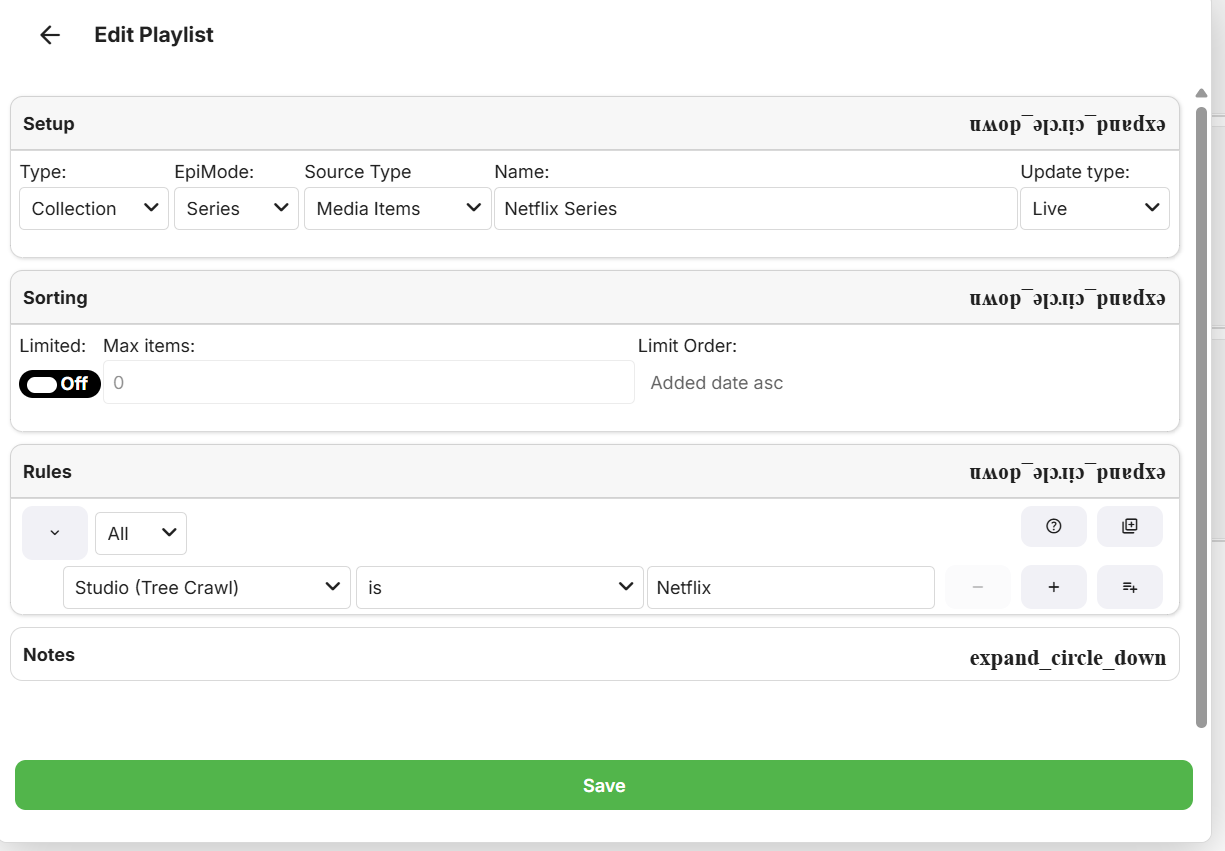Expand the Notes section via its expand icon
The image size is (1225, 851).
pyautogui.click(x=1067, y=657)
